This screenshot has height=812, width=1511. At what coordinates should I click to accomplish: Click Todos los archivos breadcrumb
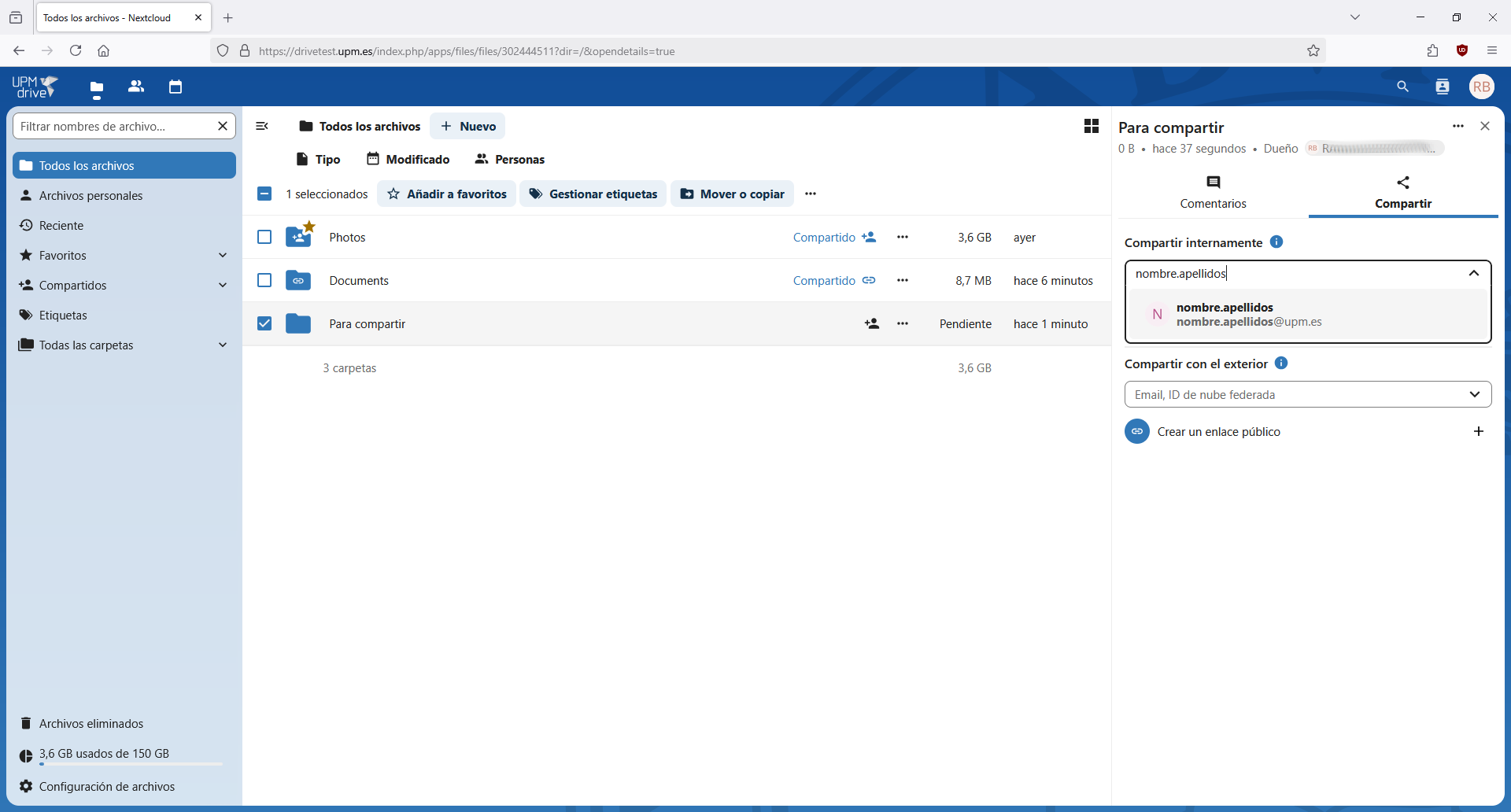(360, 126)
